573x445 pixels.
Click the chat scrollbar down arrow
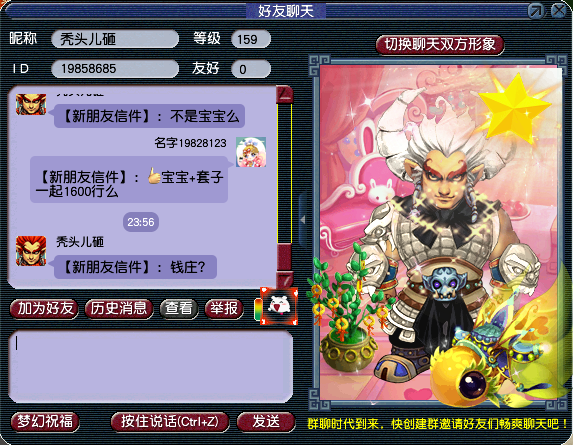tap(284, 279)
